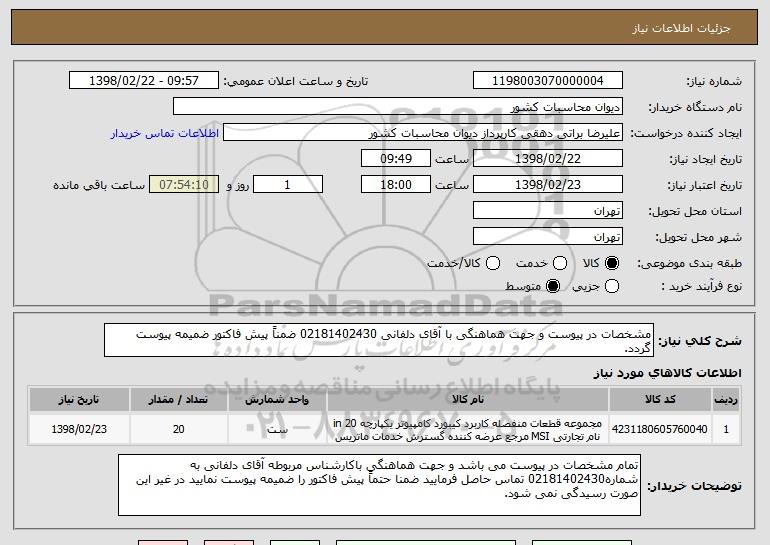
Task: Click the days remaining field showing 1
Action: tap(288, 185)
